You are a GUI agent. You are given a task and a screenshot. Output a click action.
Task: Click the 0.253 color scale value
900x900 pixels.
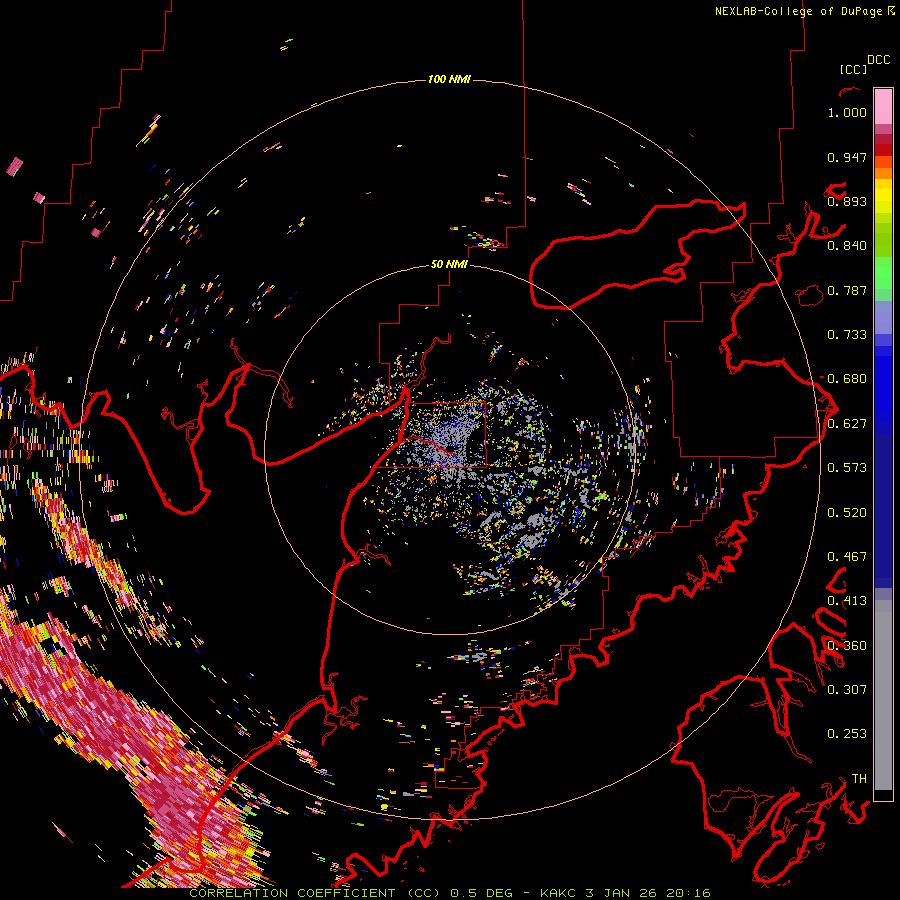847,734
